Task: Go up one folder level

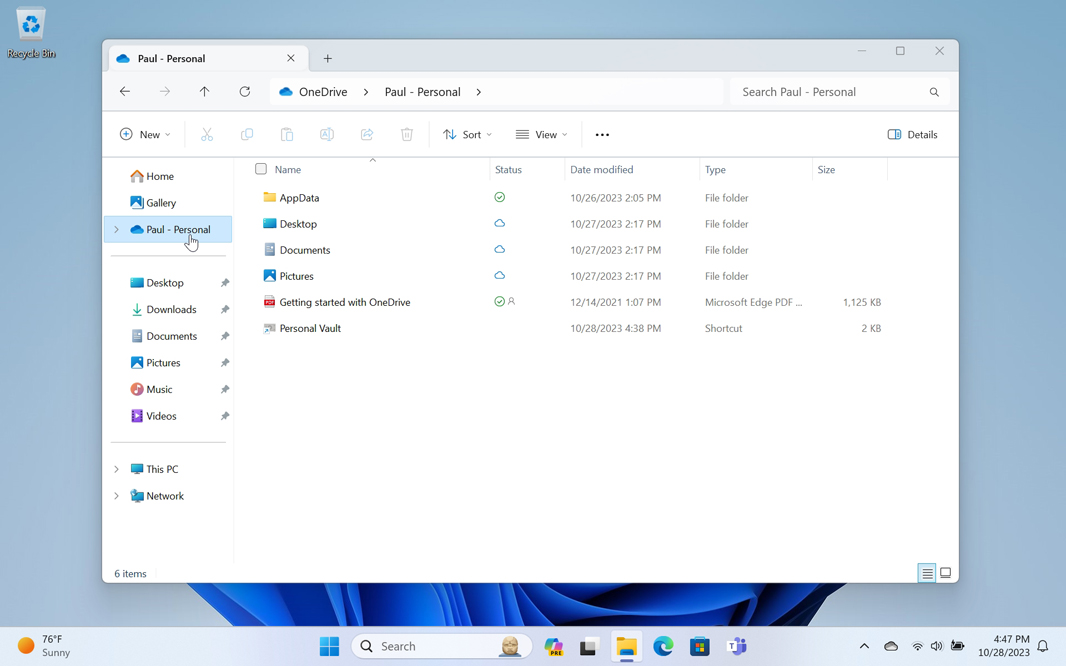Action: (x=205, y=92)
